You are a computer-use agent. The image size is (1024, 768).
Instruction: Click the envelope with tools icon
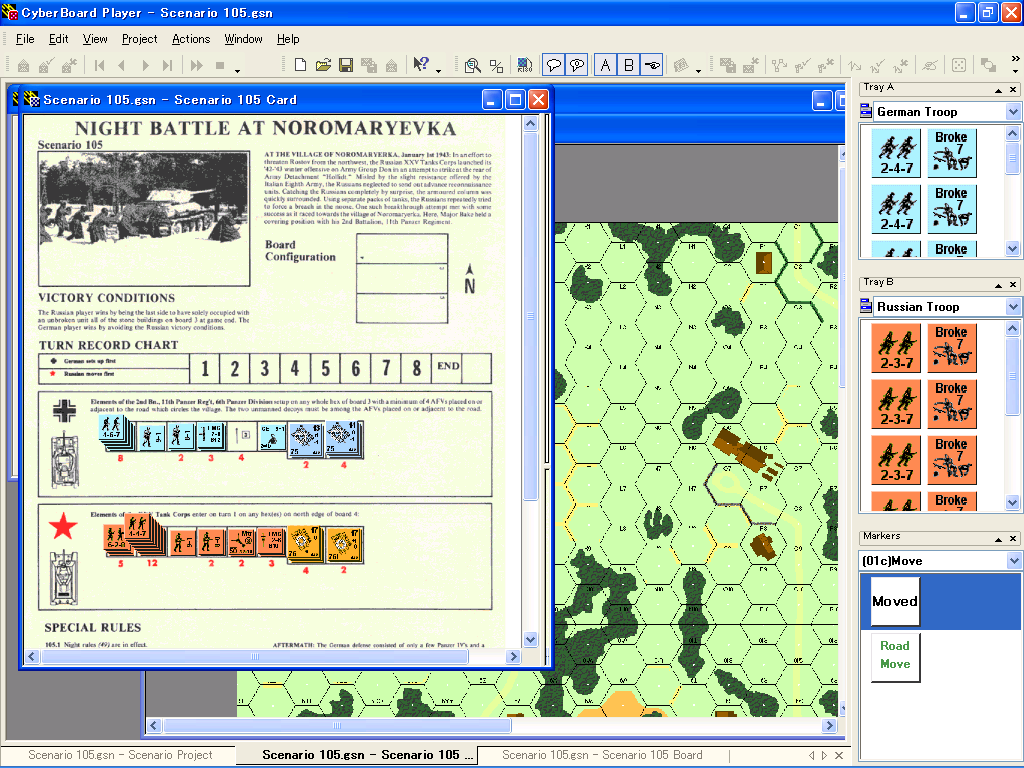pos(69,65)
